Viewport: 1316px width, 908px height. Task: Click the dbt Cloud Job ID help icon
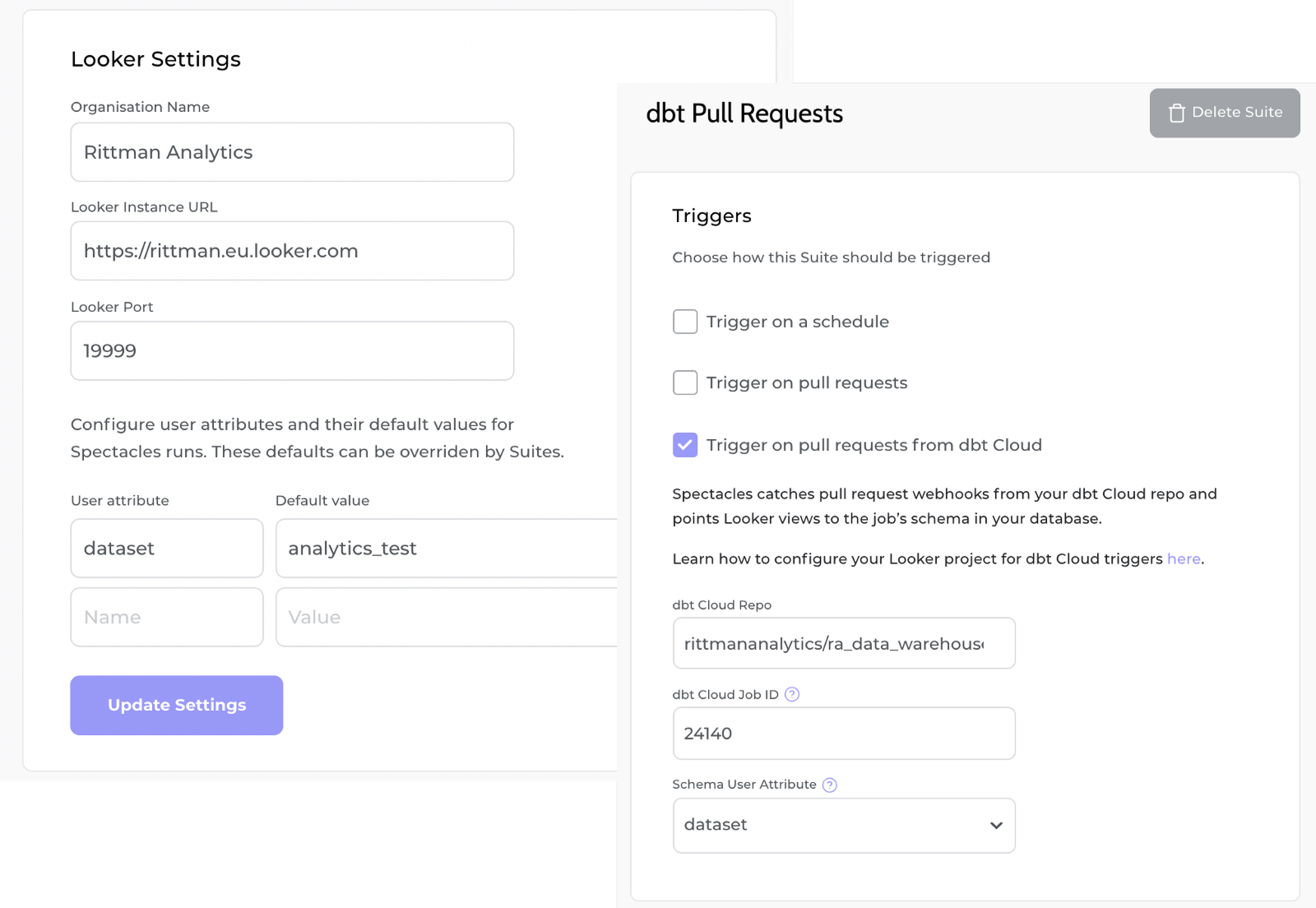[792, 694]
